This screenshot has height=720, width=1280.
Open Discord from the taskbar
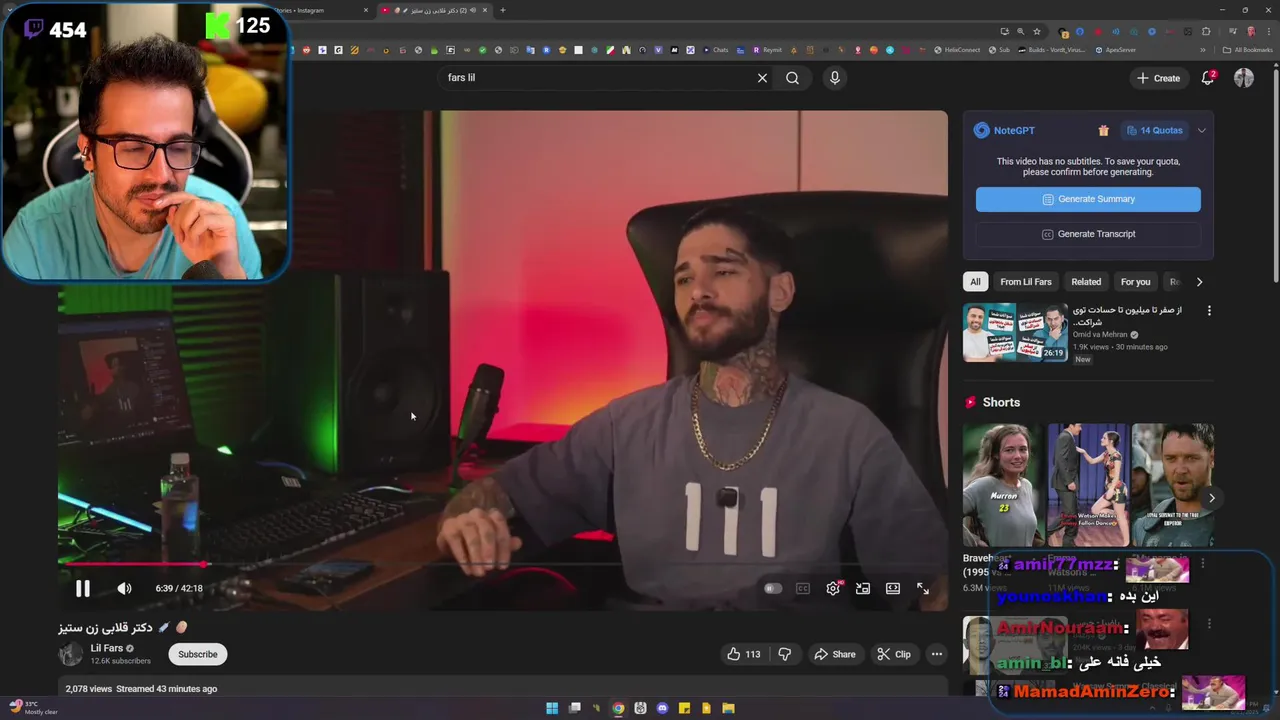[662, 708]
